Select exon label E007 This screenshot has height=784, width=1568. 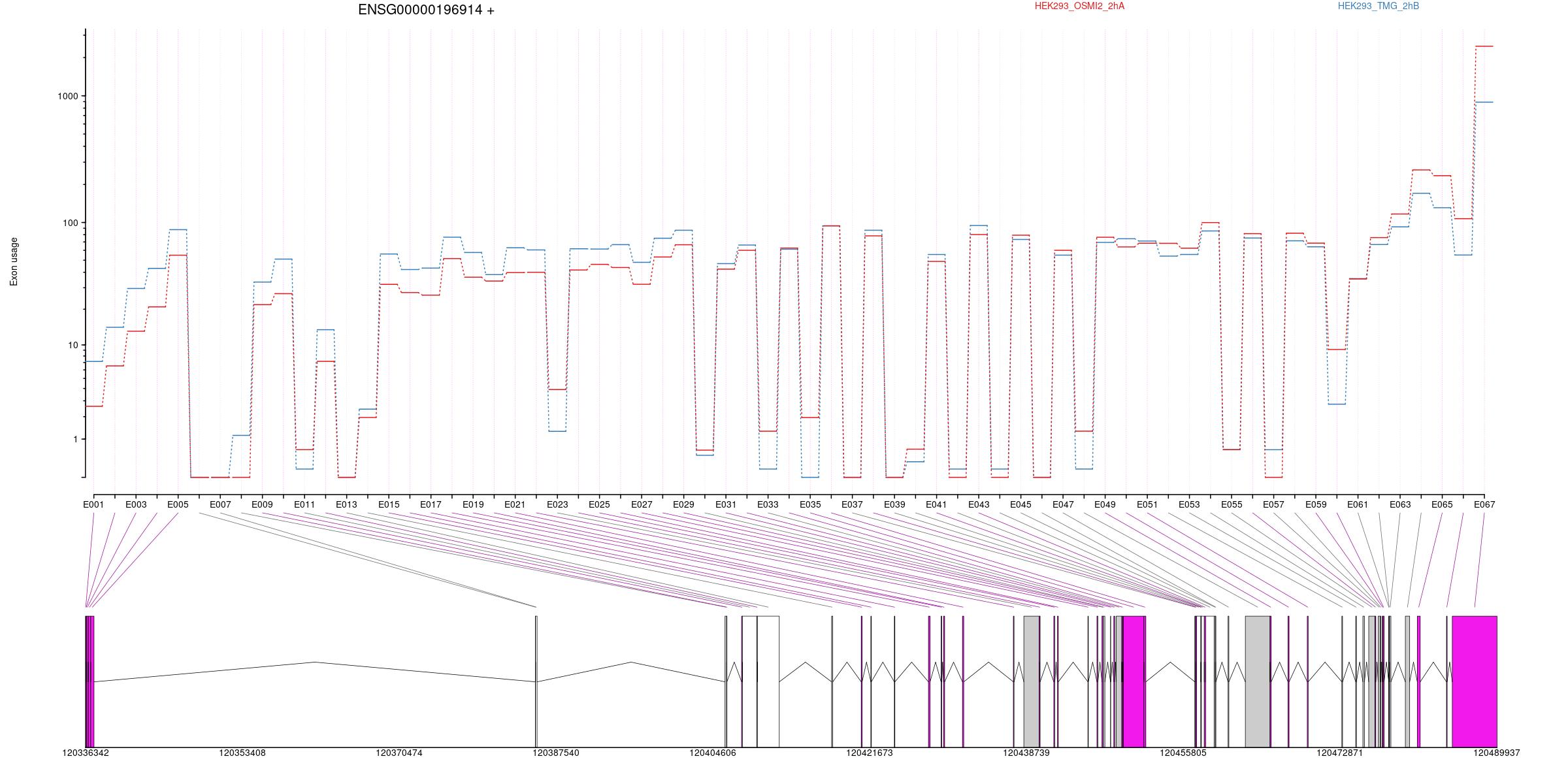tap(220, 504)
